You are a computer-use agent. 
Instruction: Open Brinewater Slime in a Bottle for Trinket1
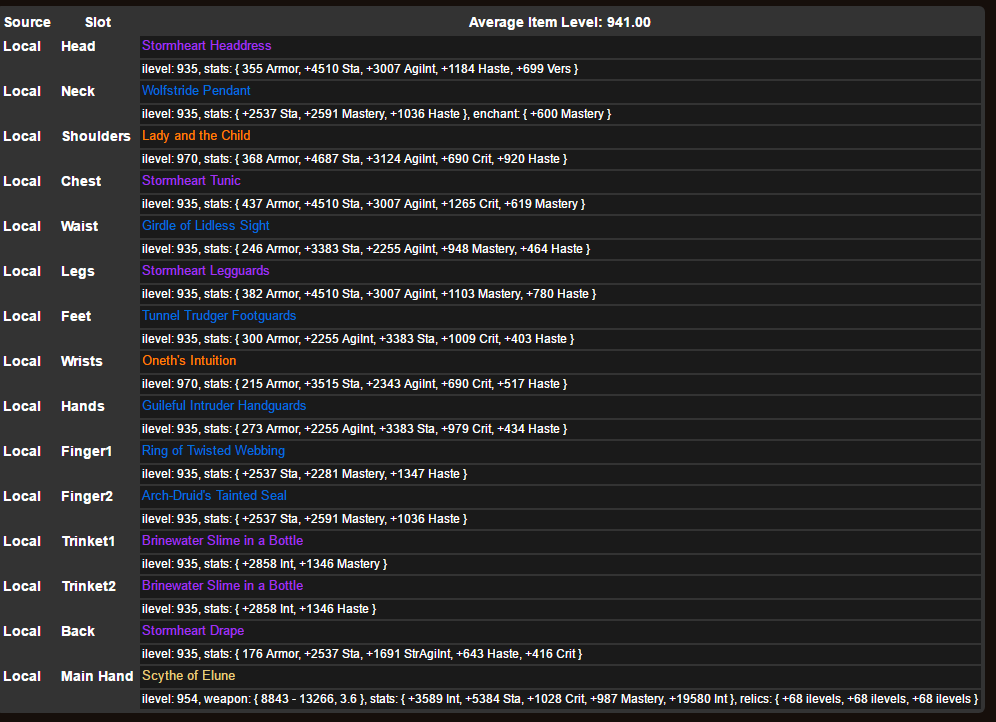click(x=222, y=541)
